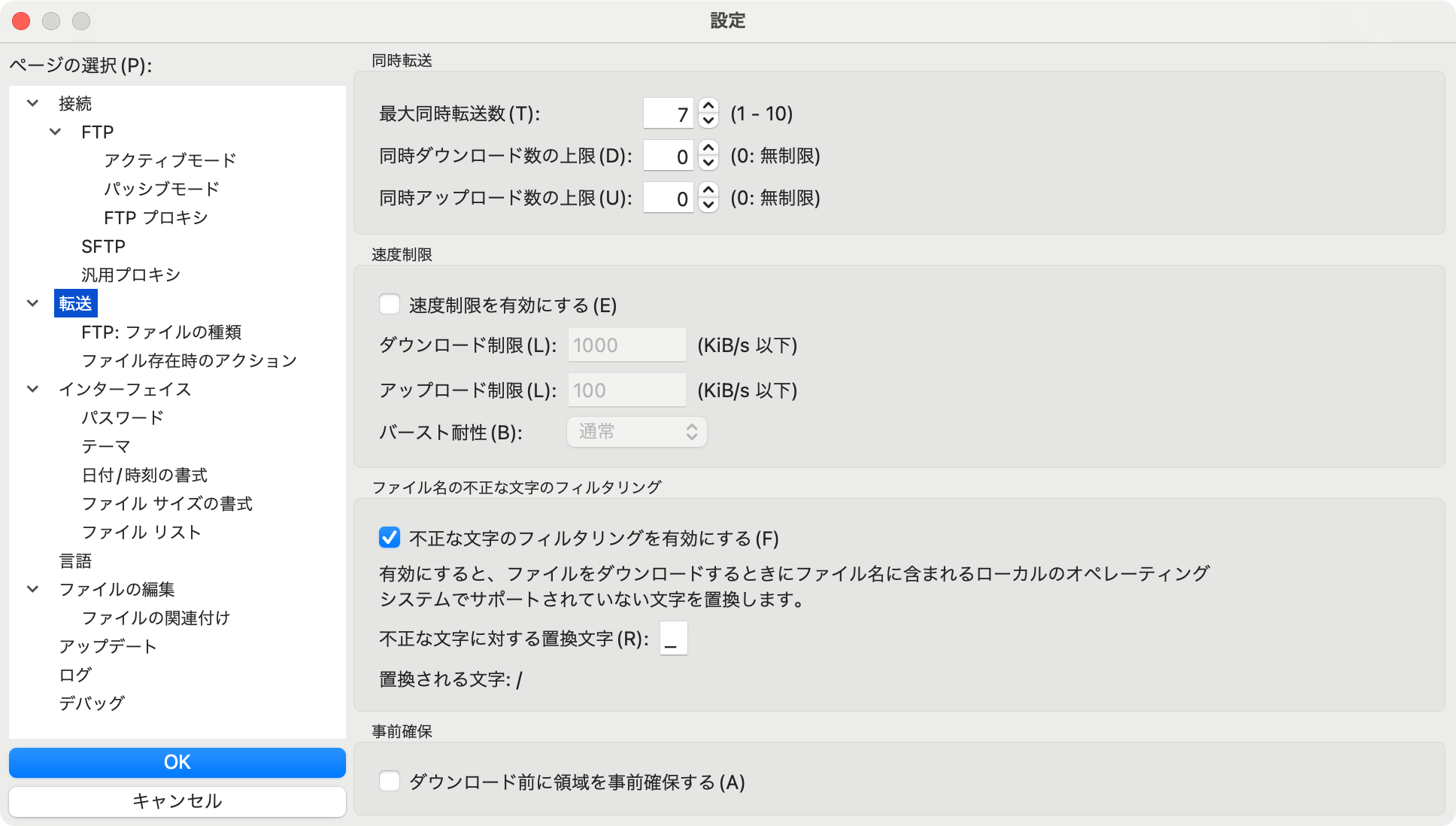Collapse the FTP tree node
The image size is (1456, 826).
coord(56,132)
